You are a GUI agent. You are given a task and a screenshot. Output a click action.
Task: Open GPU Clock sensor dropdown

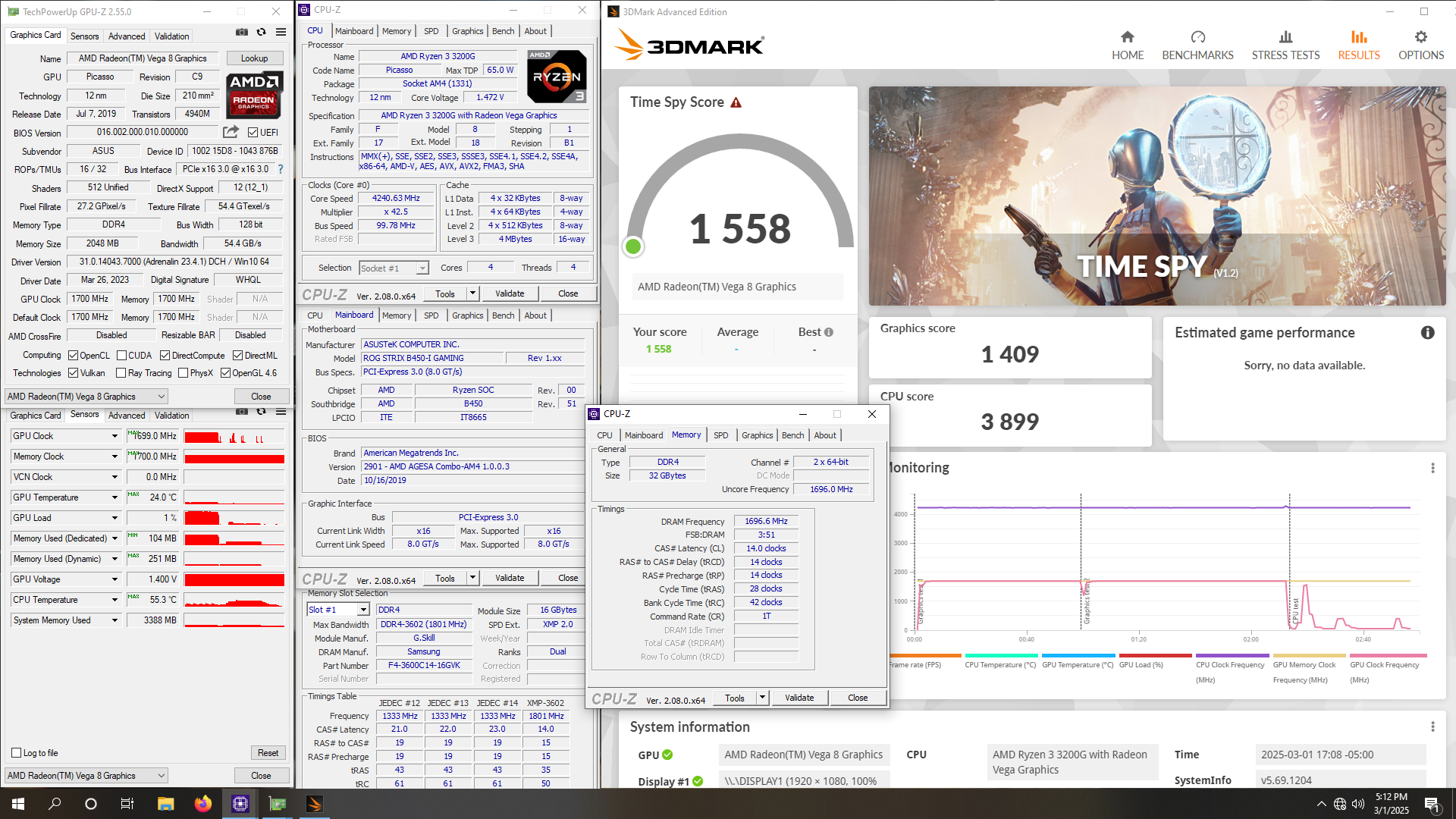point(115,436)
